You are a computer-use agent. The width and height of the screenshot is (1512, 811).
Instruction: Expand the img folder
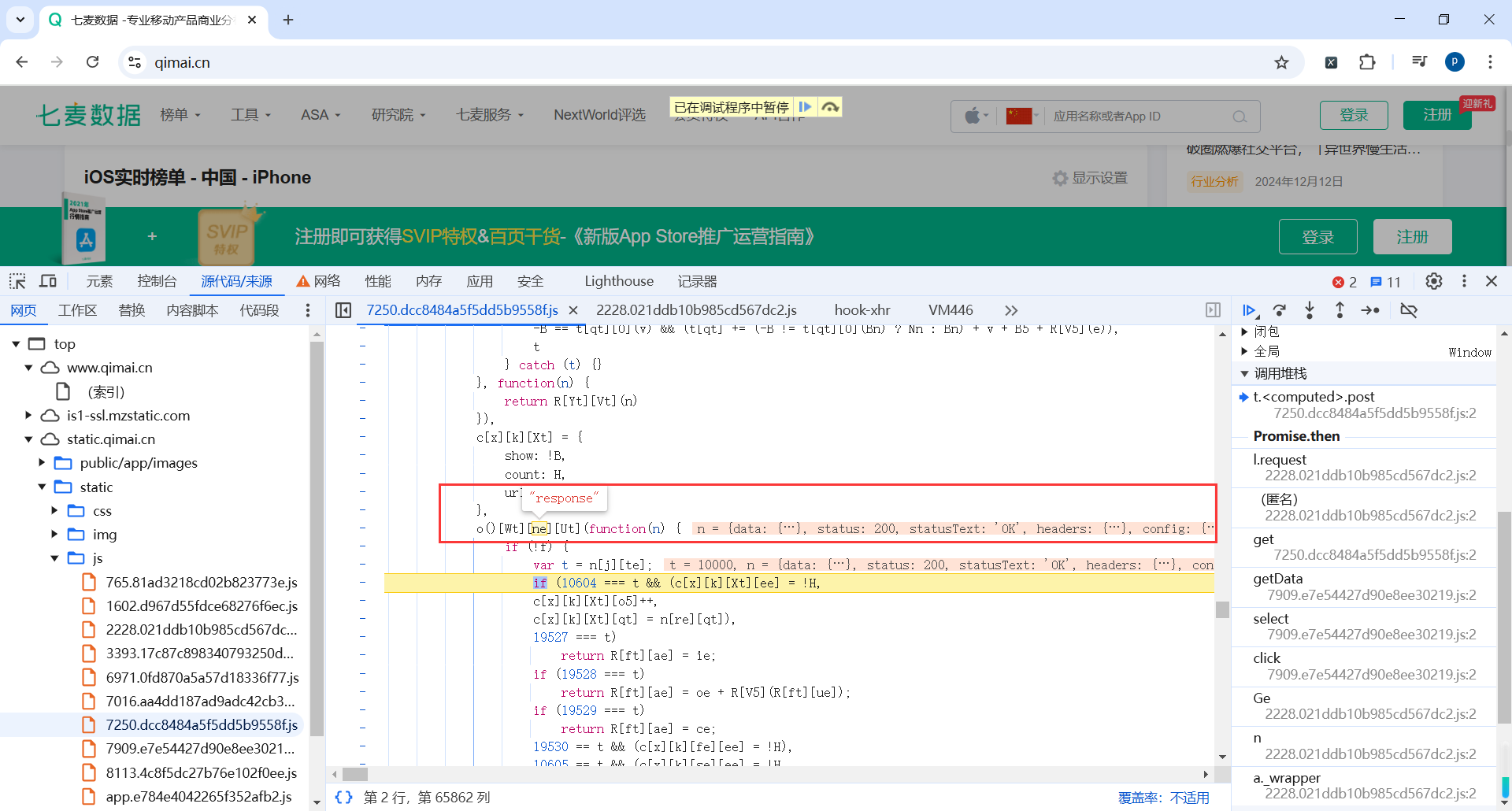(55, 535)
